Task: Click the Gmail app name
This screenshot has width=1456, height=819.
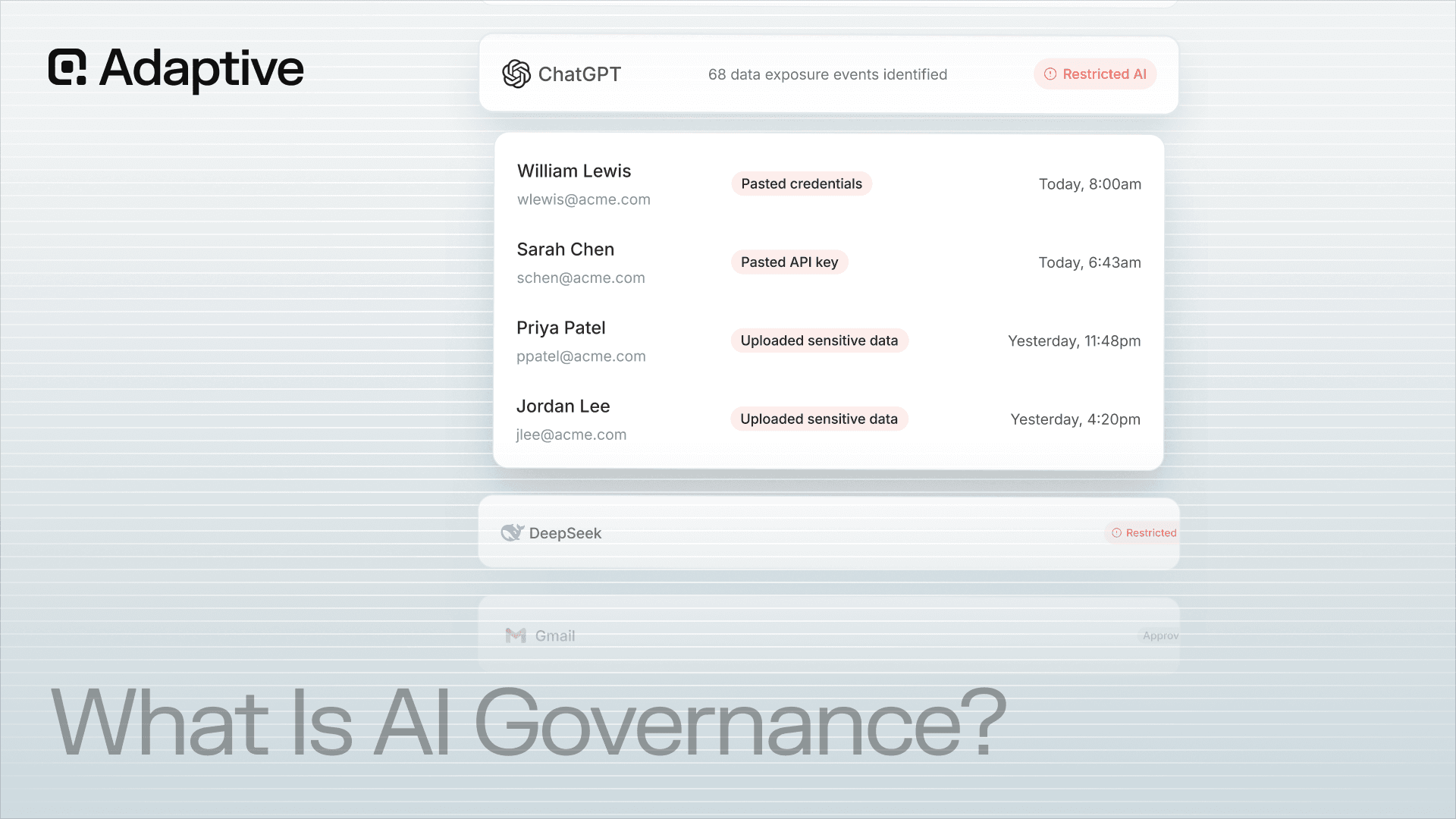Action: coord(555,635)
